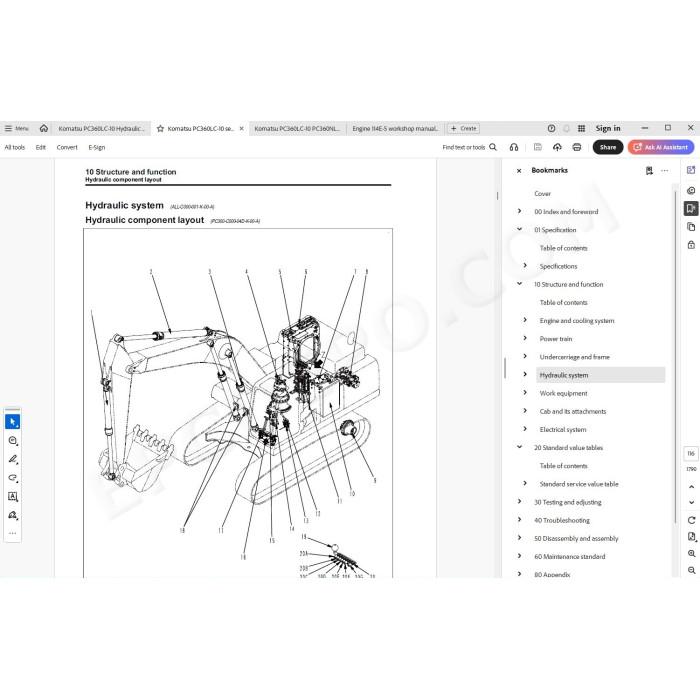The width and height of the screenshot is (700, 700).
Task: Go to previous page up arrow
Action: [x=692, y=487]
